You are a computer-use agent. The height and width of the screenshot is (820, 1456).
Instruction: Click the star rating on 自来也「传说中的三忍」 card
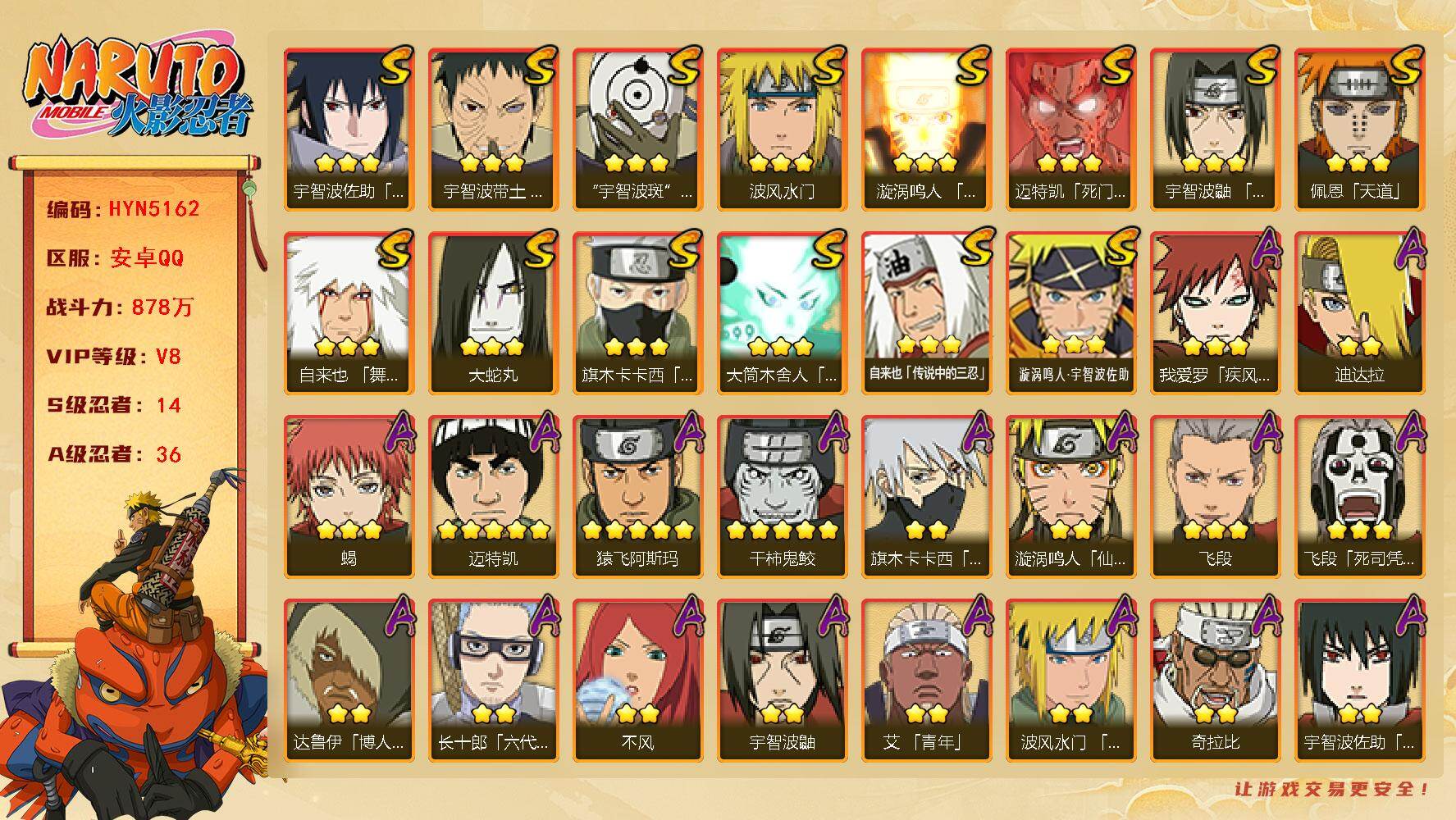(x=926, y=344)
